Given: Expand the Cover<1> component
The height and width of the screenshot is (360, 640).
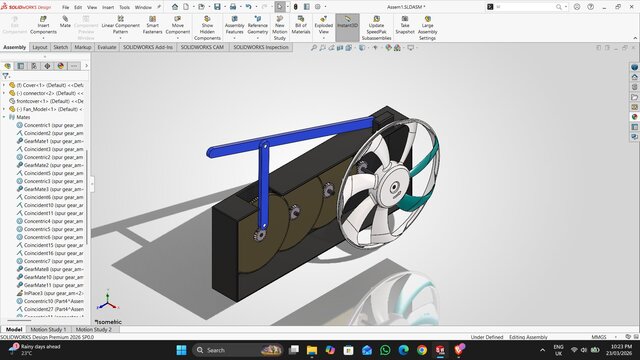Looking at the screenshot, I should [x=4, y=85].
